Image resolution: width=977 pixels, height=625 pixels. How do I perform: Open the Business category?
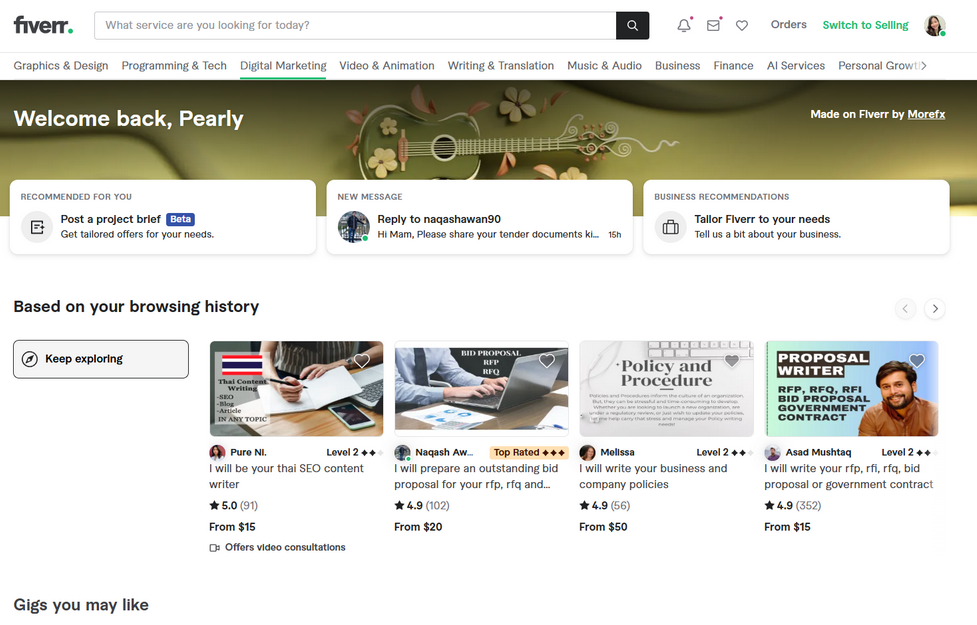677,65
